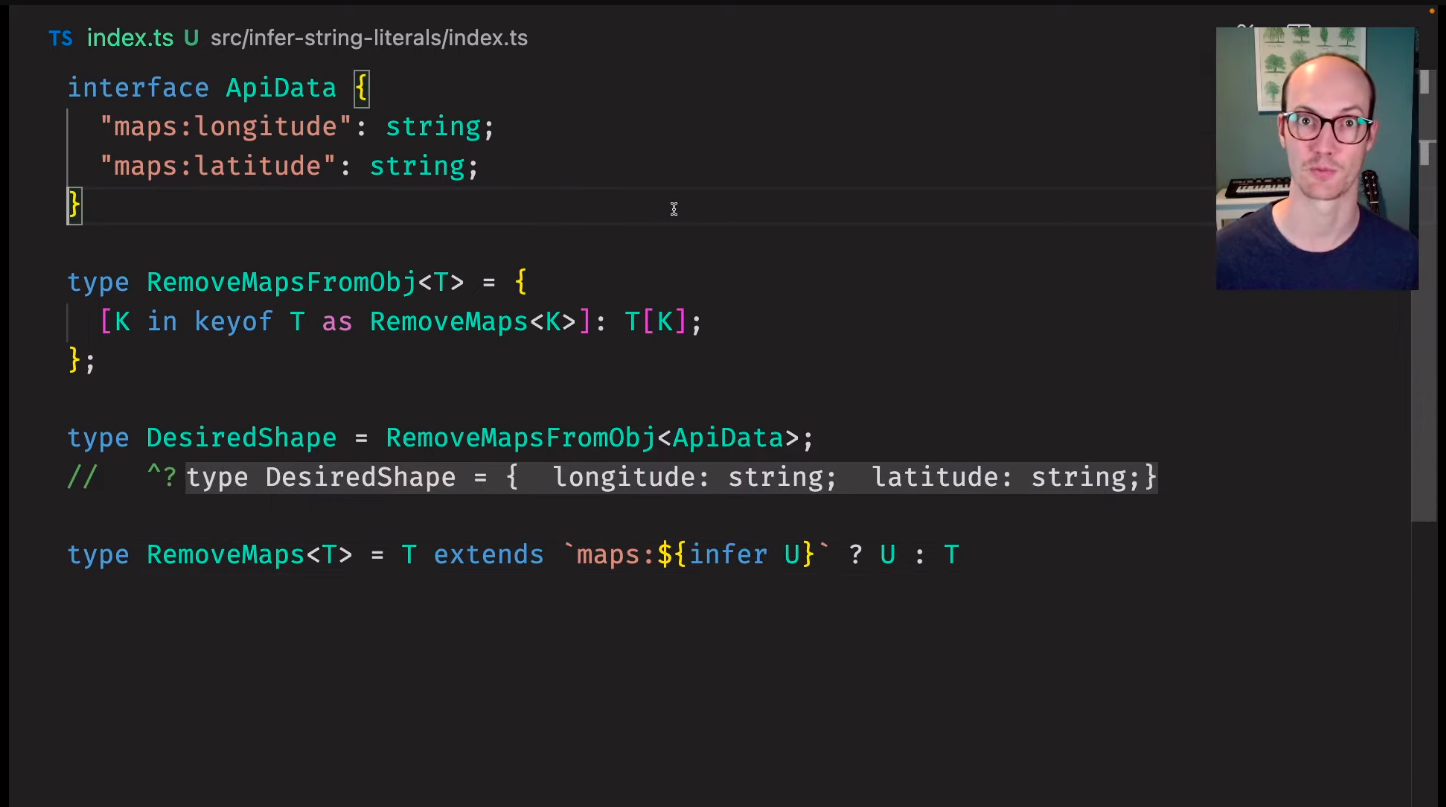Click the 'keyof' keyword in mapped type
The height and width of the screenshot is (807, 1446).
(x=232, y=322)
